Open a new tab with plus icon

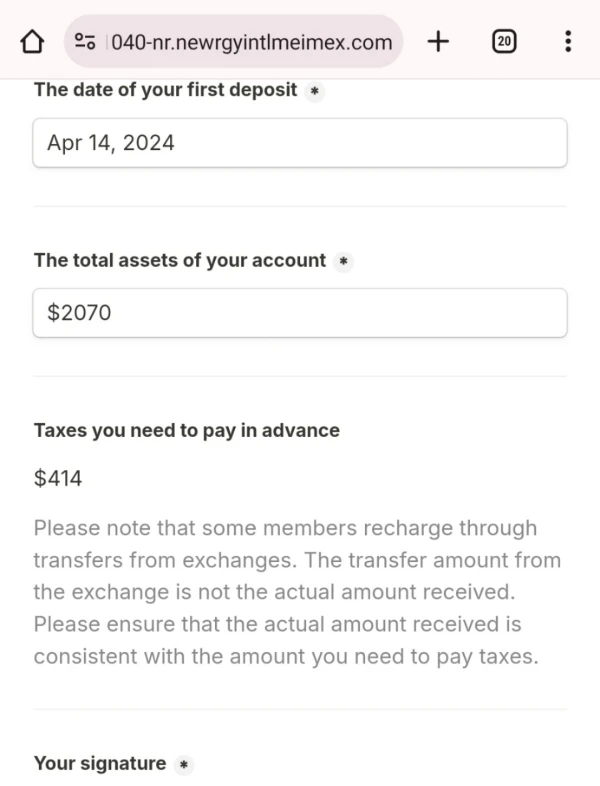pyautogui.click(x=438, y=41)
